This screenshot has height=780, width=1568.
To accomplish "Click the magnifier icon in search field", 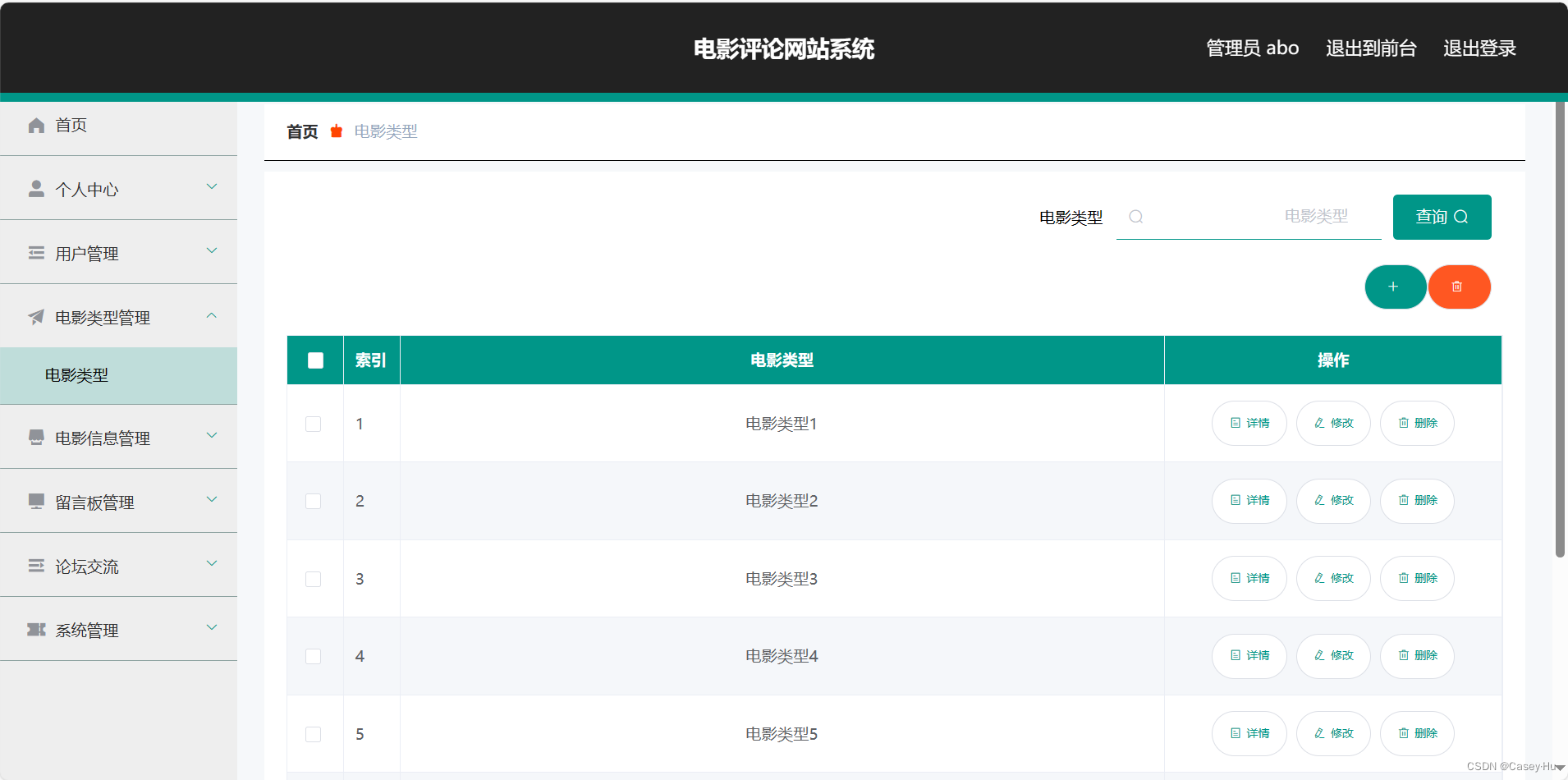I will point(1136,217).
